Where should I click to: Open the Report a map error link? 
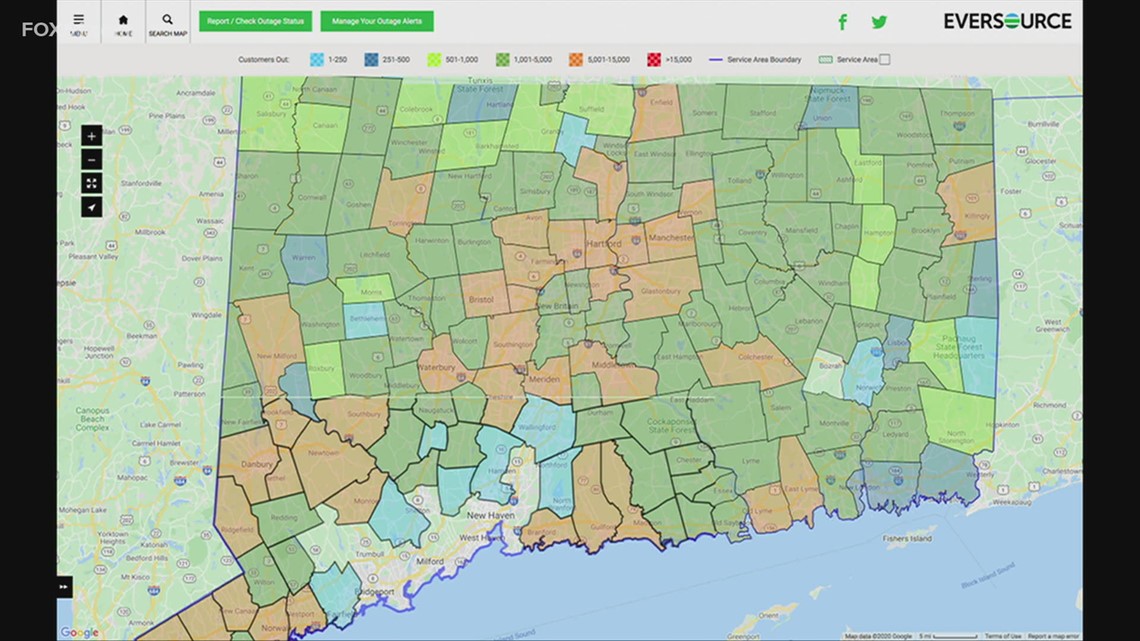(x=1055, y=634)
